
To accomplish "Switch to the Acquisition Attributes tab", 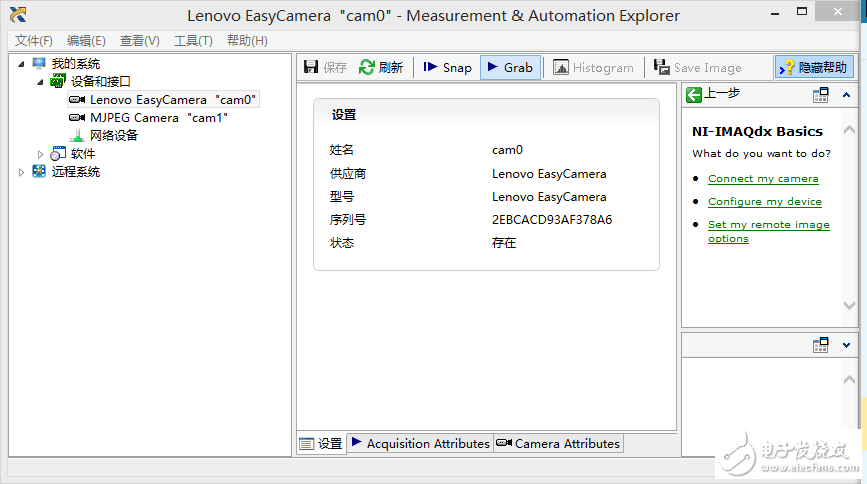I will (x=421, y=444).
